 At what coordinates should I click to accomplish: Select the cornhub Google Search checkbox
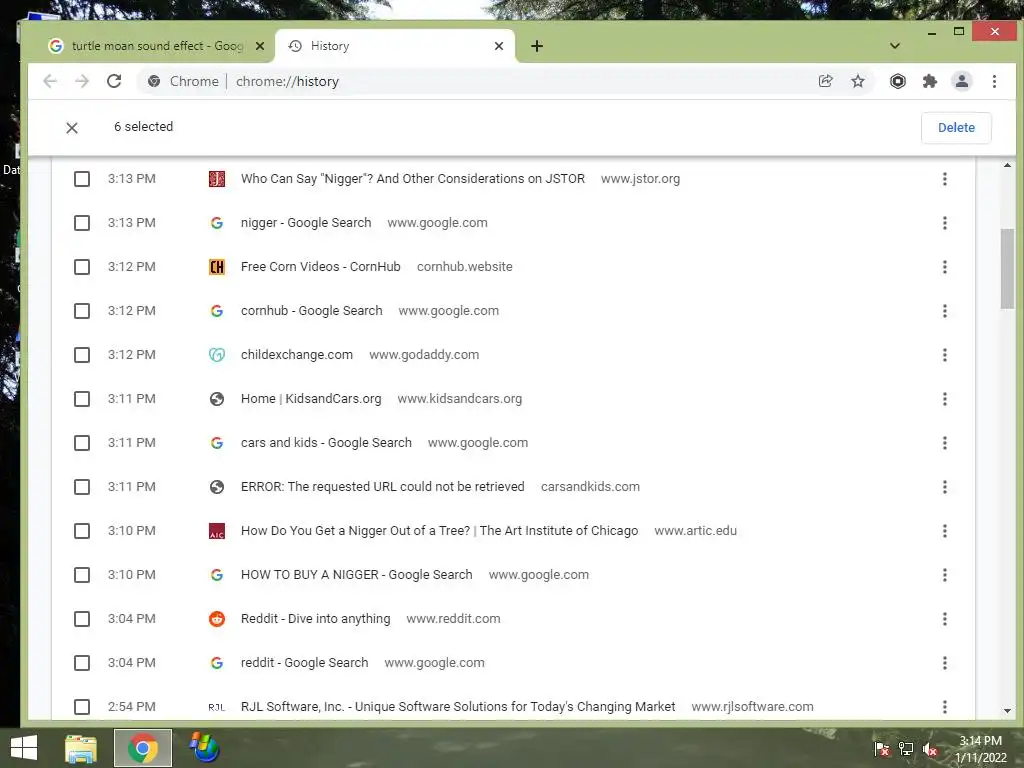(82, 311)
